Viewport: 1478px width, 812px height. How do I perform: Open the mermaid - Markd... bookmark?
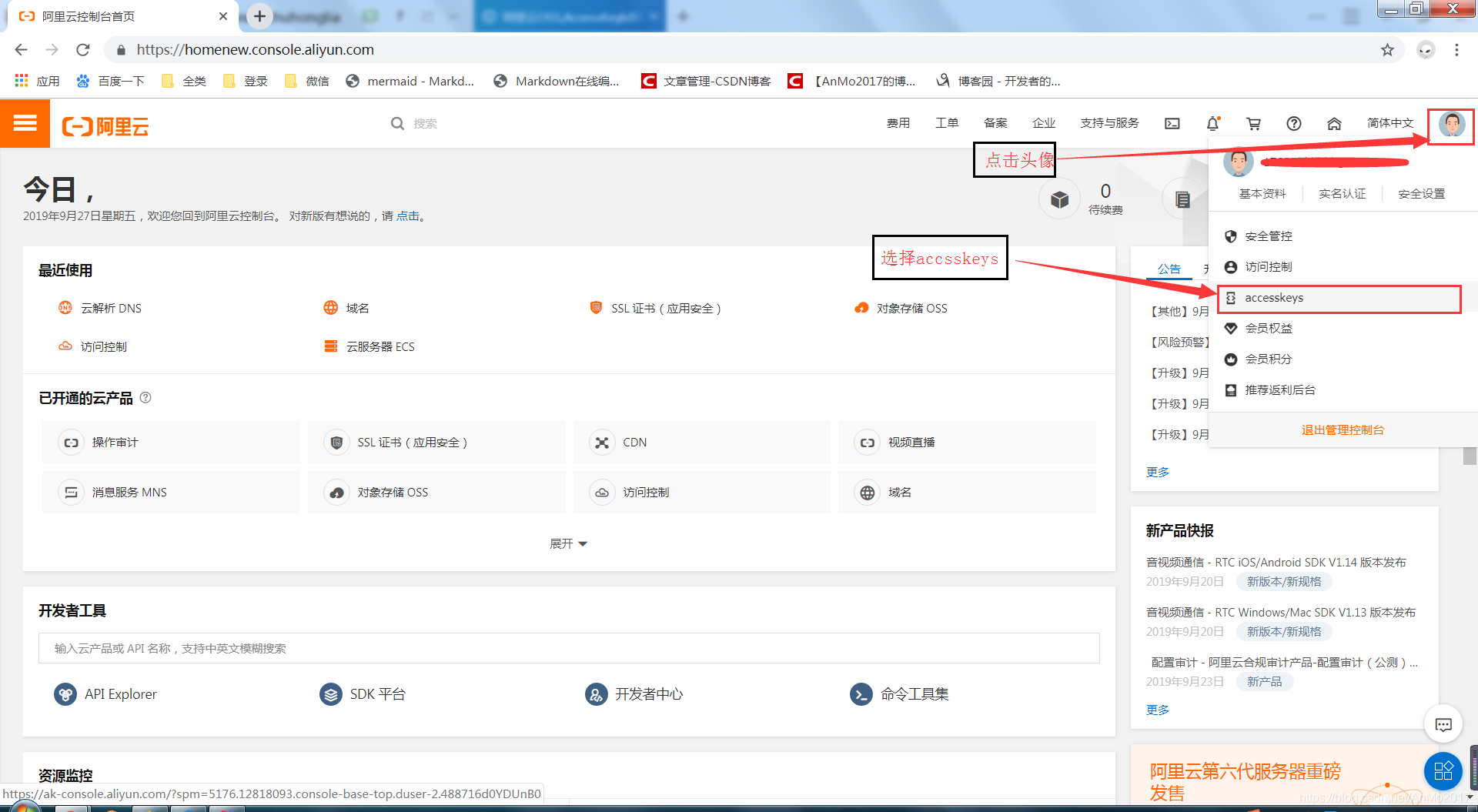click(410, 81)
